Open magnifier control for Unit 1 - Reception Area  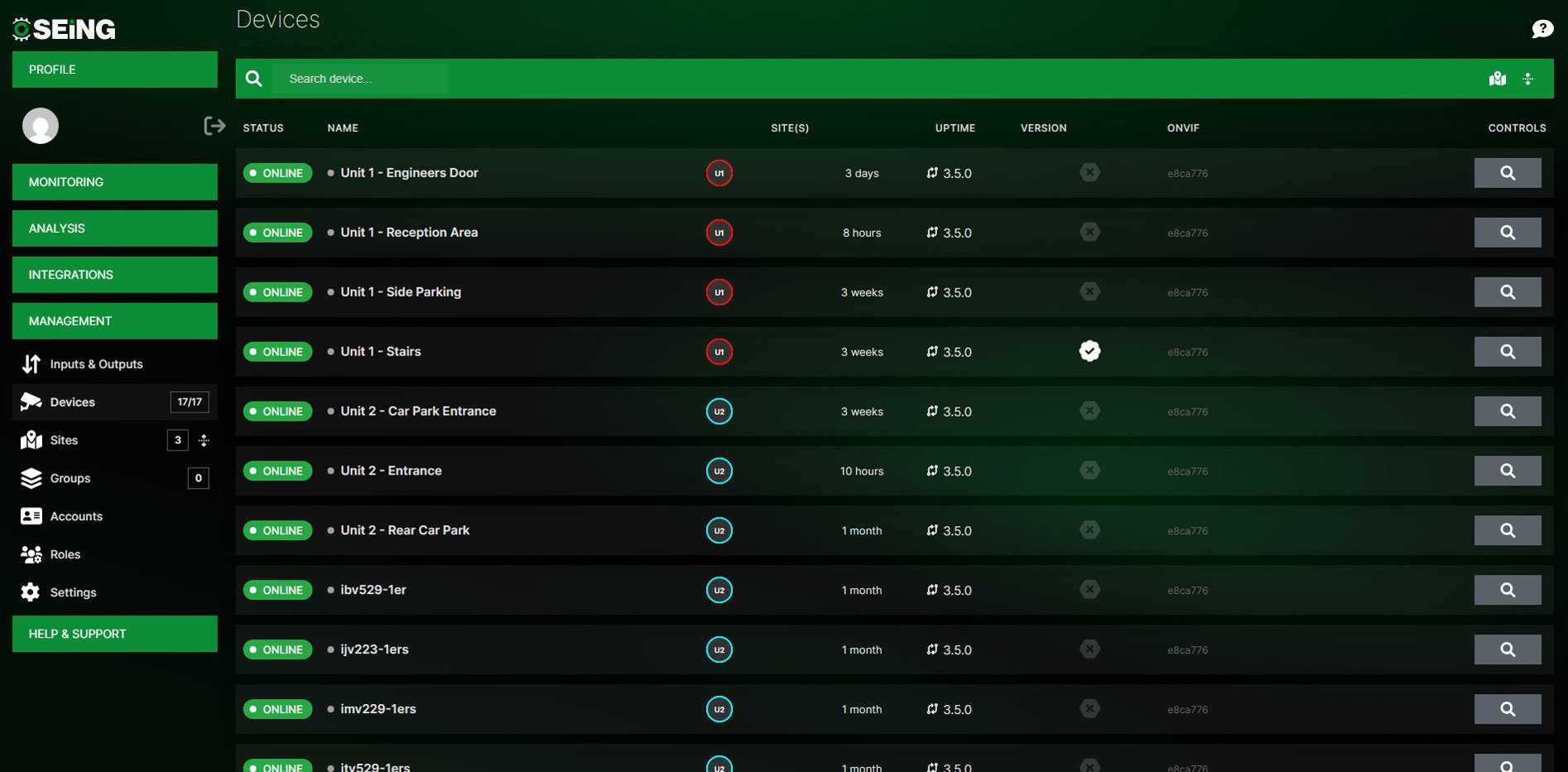[1508, 233]
